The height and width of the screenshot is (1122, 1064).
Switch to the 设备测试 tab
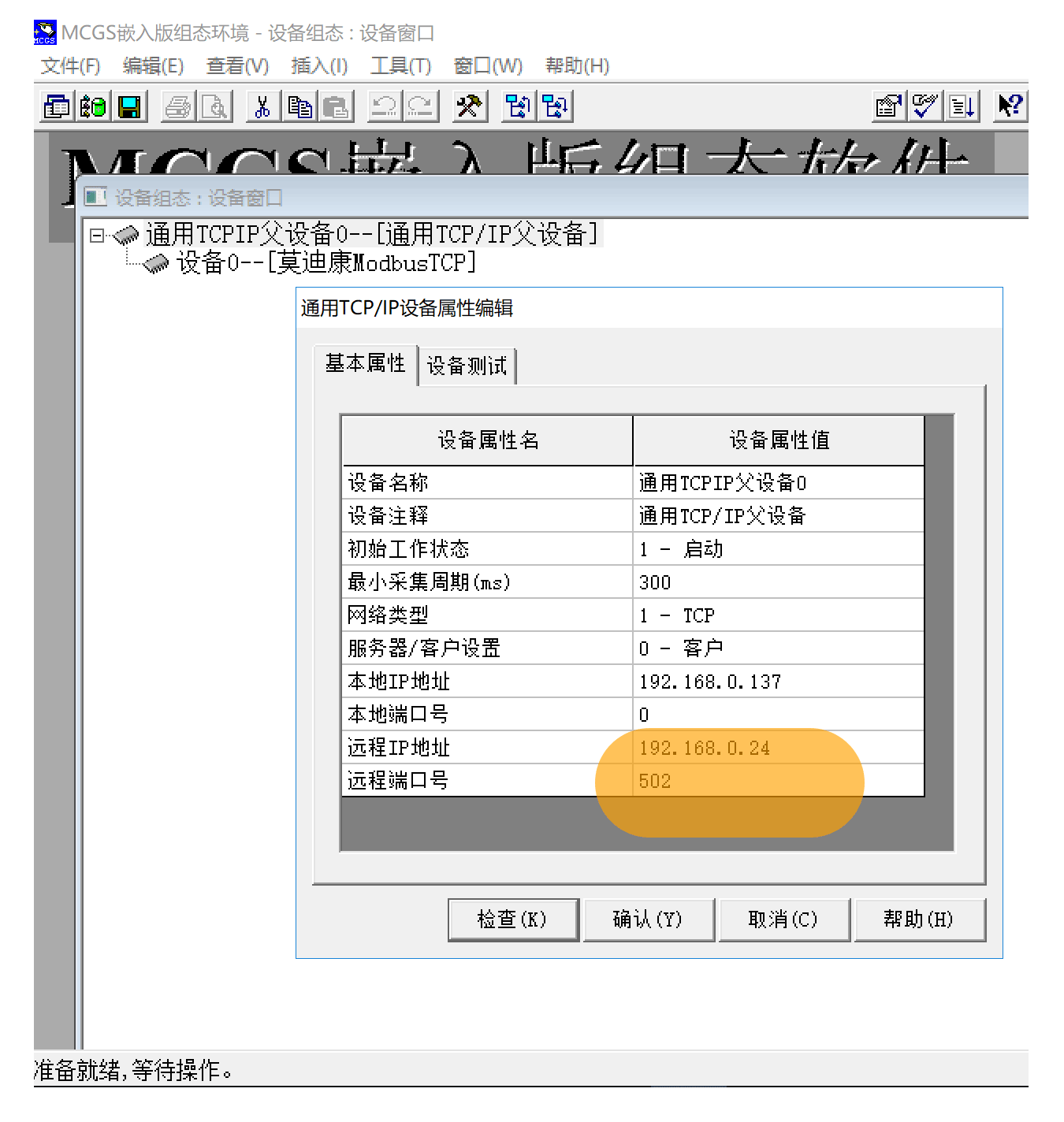(x=467, y=365)
